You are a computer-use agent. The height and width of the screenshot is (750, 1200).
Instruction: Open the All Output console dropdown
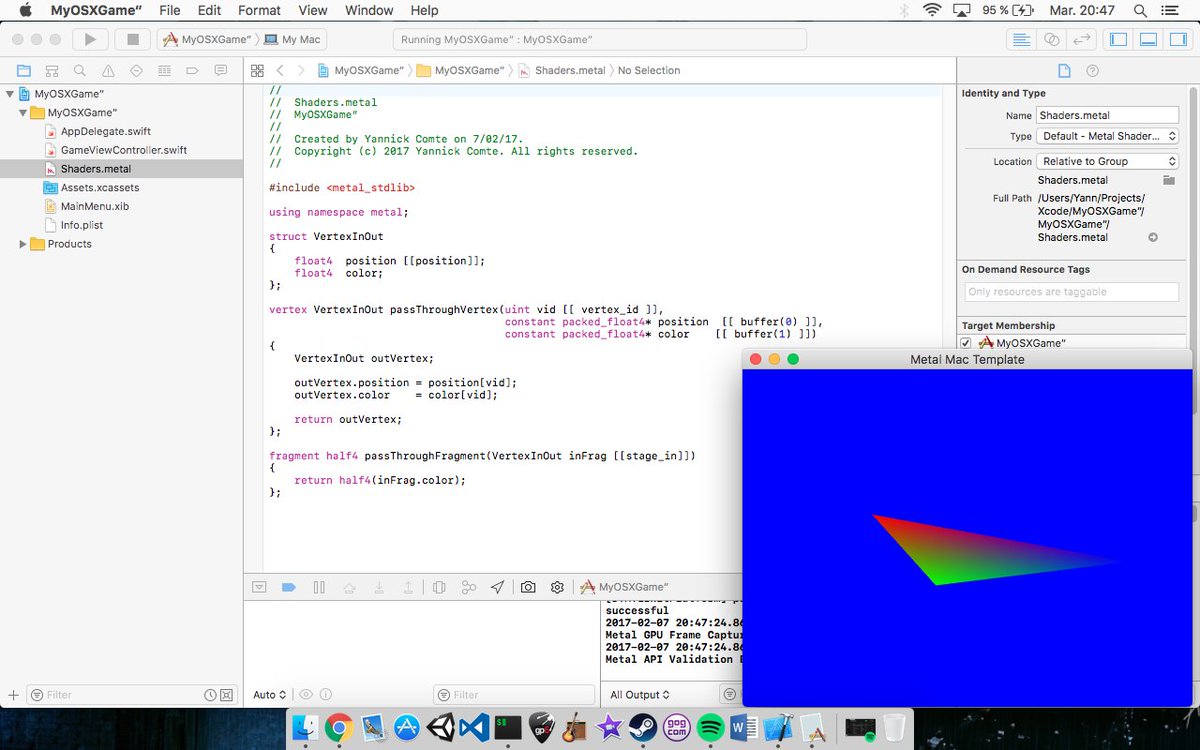640,695
